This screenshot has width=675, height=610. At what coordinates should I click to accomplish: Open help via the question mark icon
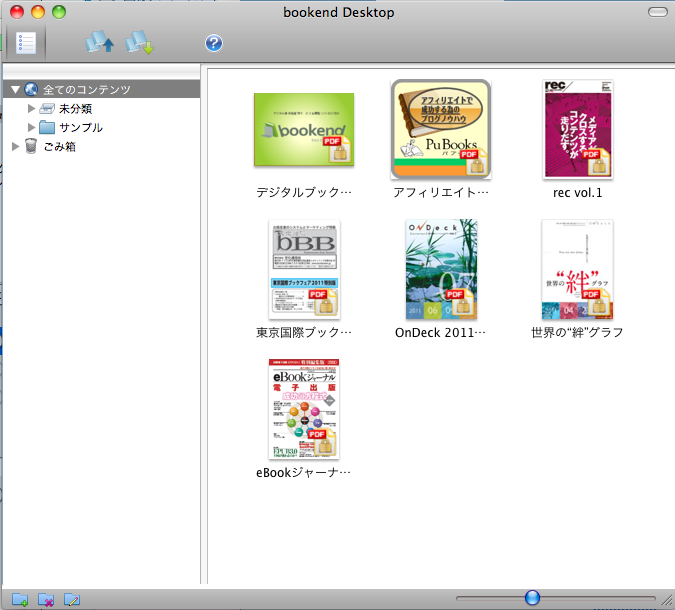(x=214, y=43)
